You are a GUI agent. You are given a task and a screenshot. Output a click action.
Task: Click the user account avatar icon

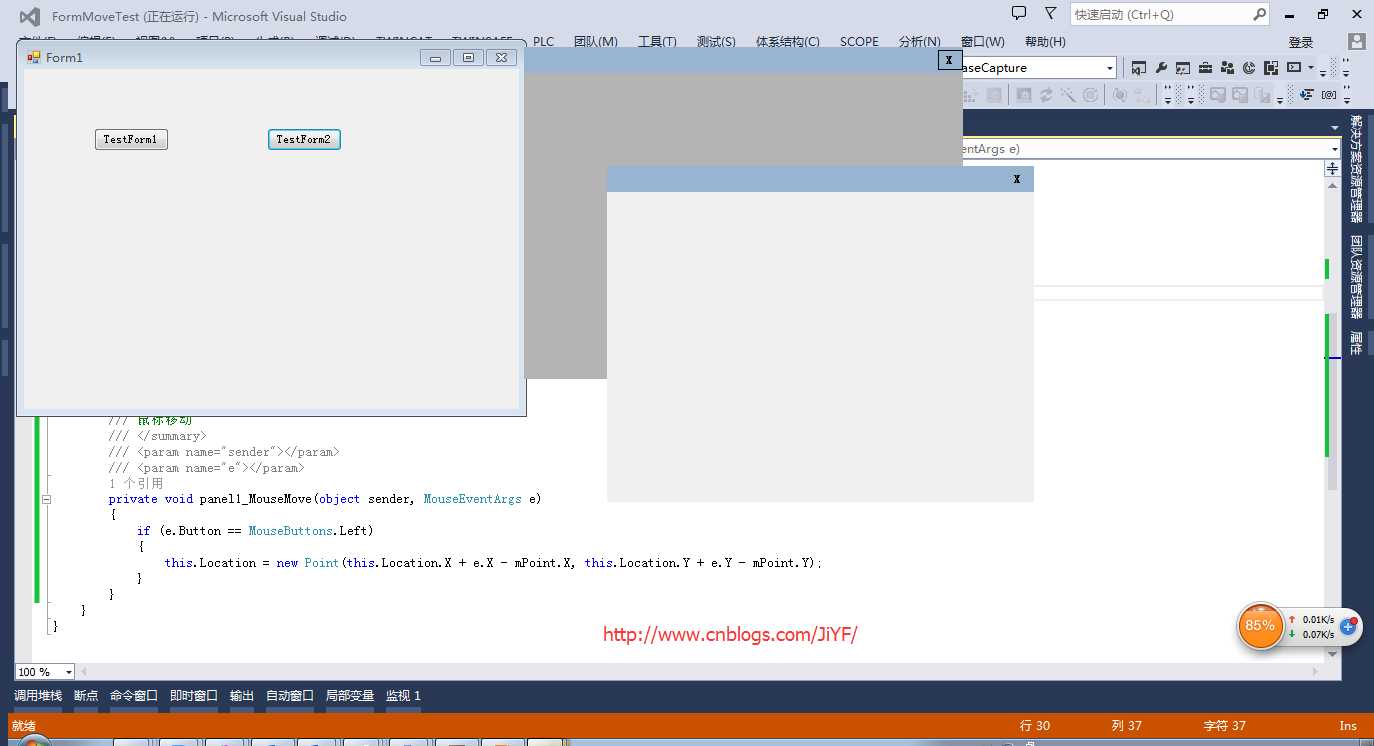[x=1357, y=42]
